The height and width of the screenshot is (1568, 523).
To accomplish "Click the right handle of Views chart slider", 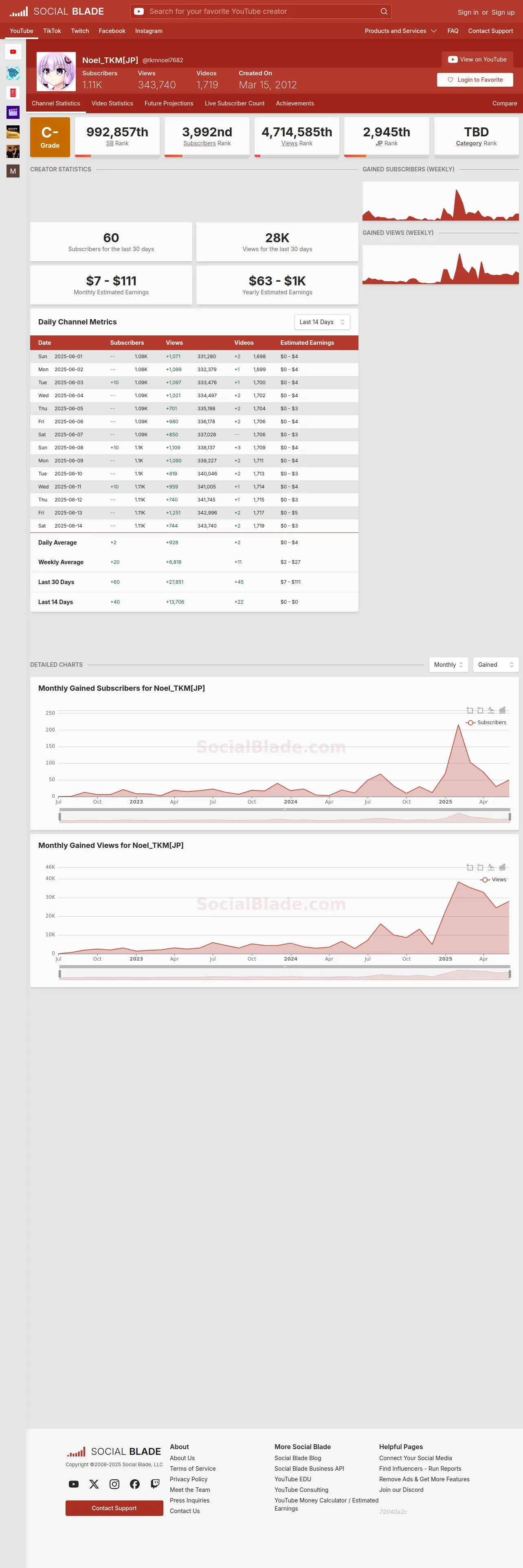I will point(510,974).
